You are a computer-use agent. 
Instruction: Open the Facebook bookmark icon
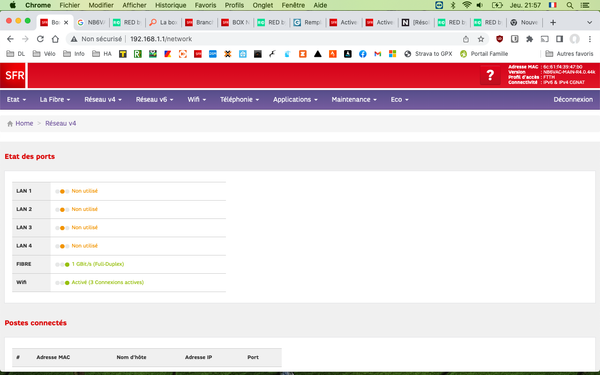coord(362,54)
